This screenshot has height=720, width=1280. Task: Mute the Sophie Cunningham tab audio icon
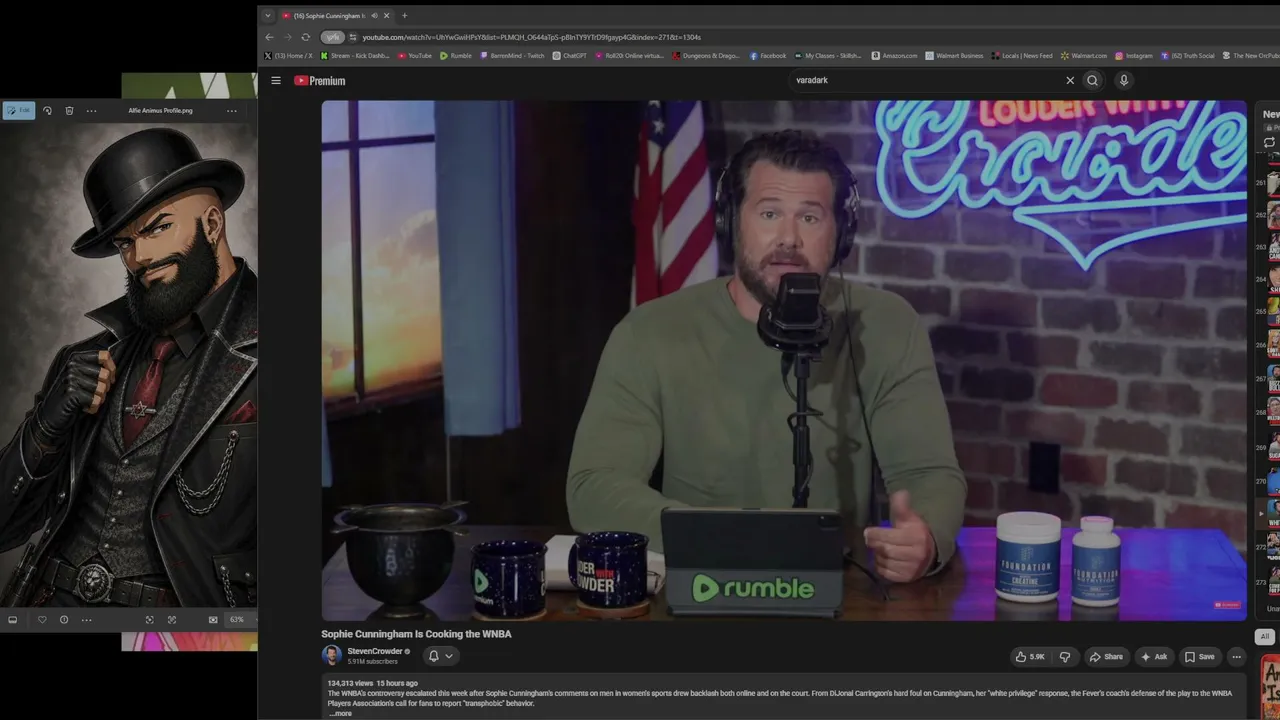pyautogui.click(x=374, y=16)
